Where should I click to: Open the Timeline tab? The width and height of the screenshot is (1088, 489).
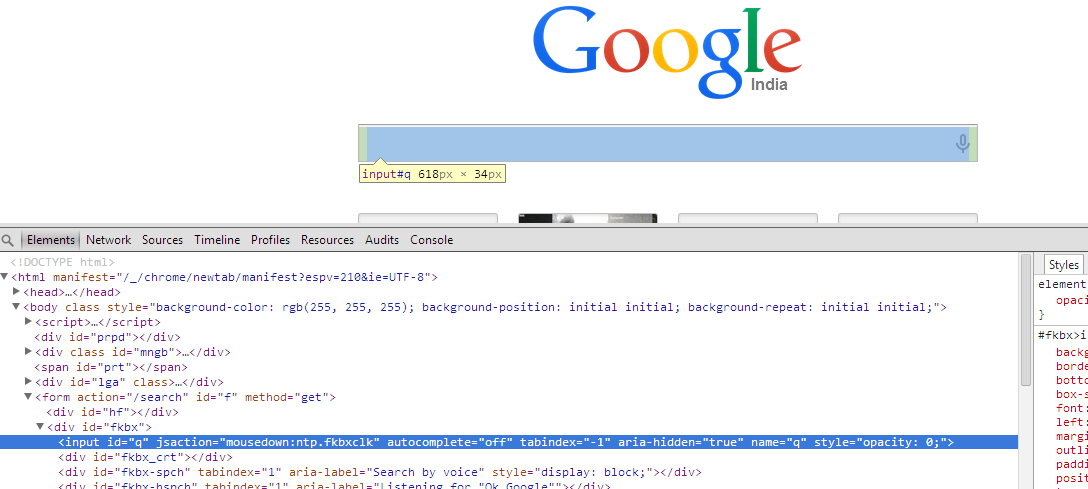click(217, 240)
